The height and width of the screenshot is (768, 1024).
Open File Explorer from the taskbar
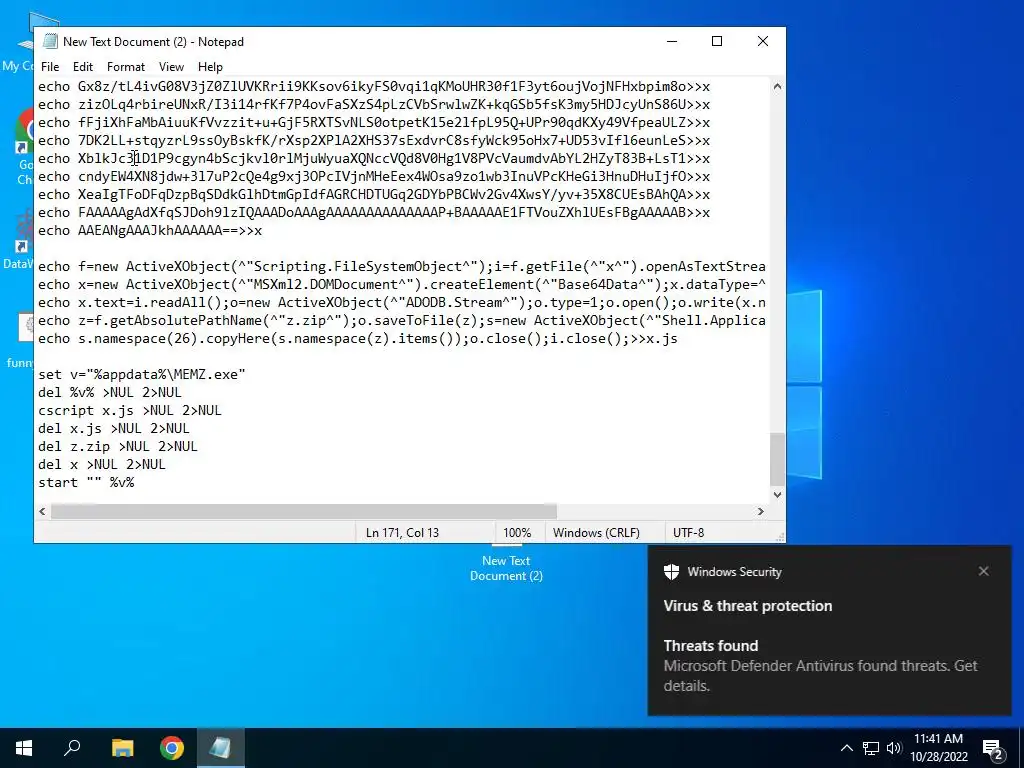(122, 748)
